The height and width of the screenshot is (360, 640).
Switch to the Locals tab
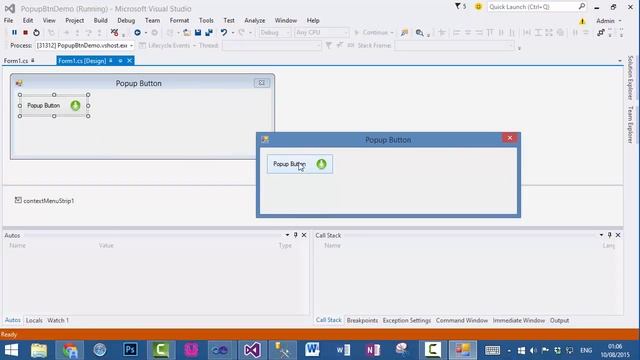click(x=34, y=320)
